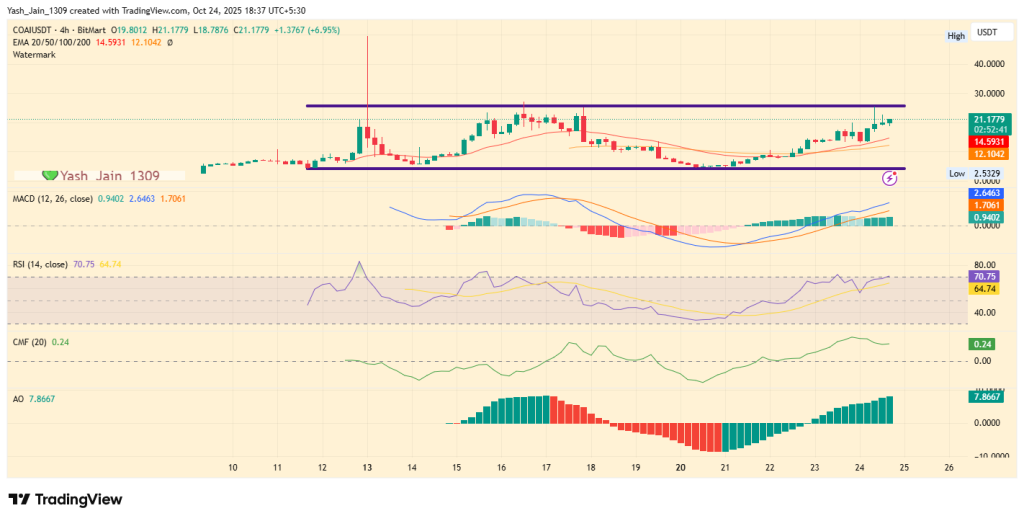Screen dimensions: 1024x521
Task: Select the lower purple support line
Action: (x=600, y=168)
